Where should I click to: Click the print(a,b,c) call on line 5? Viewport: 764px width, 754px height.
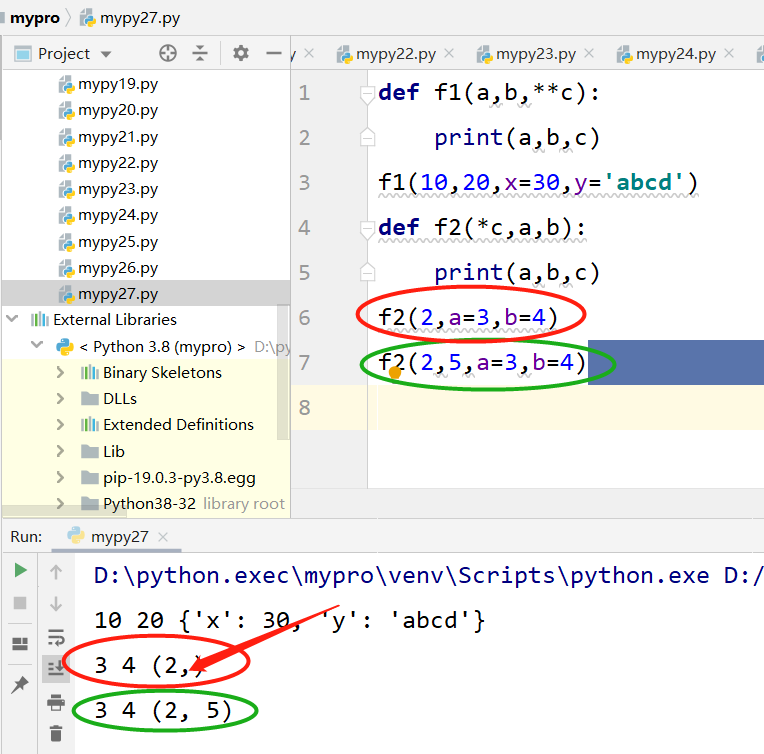[517, 272]
